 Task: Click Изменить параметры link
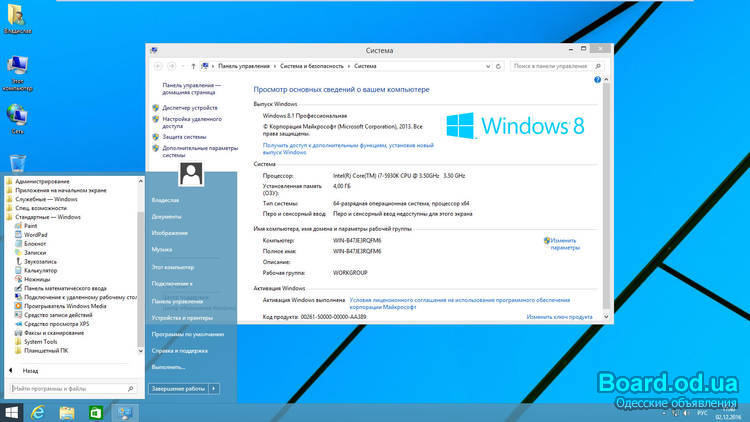click(565, 244)
